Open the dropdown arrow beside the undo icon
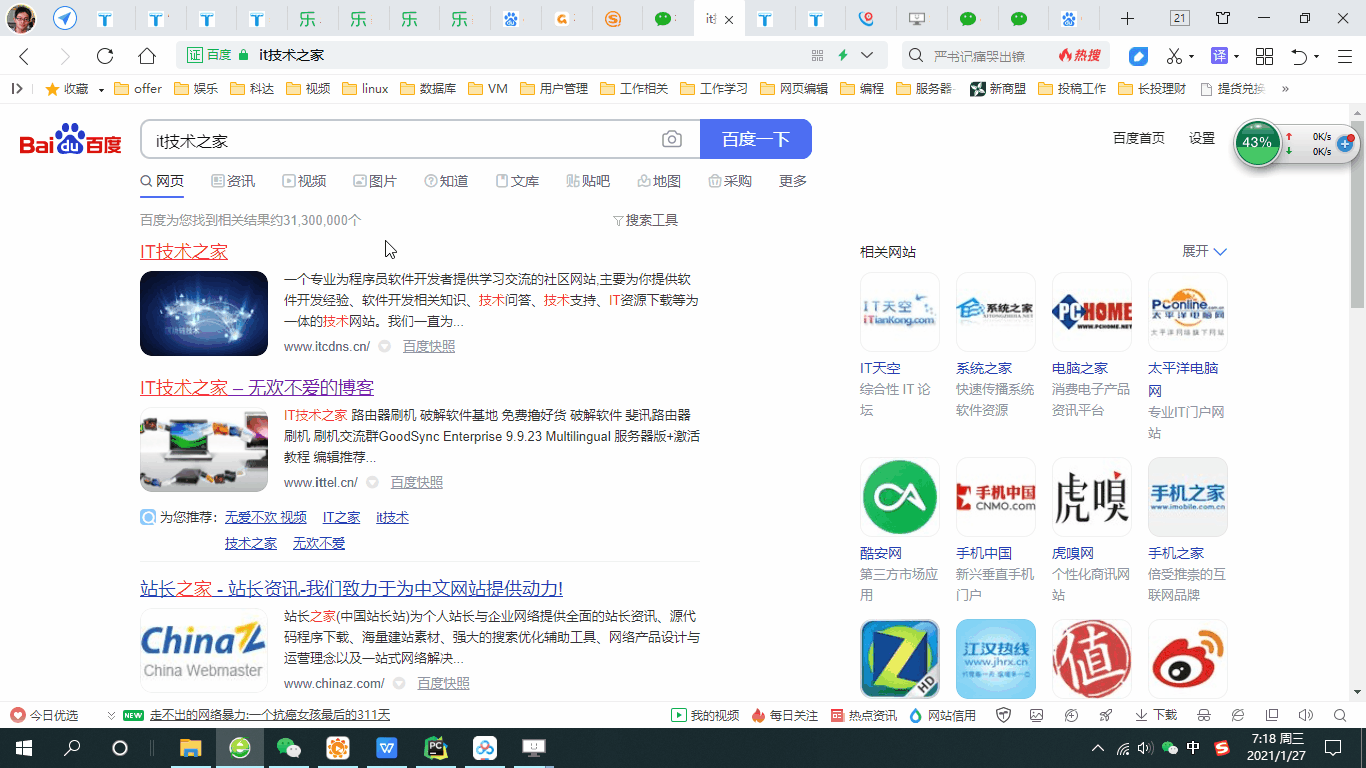The width and height of the screenshot is (1366, 768). (x=1317, y=56)
